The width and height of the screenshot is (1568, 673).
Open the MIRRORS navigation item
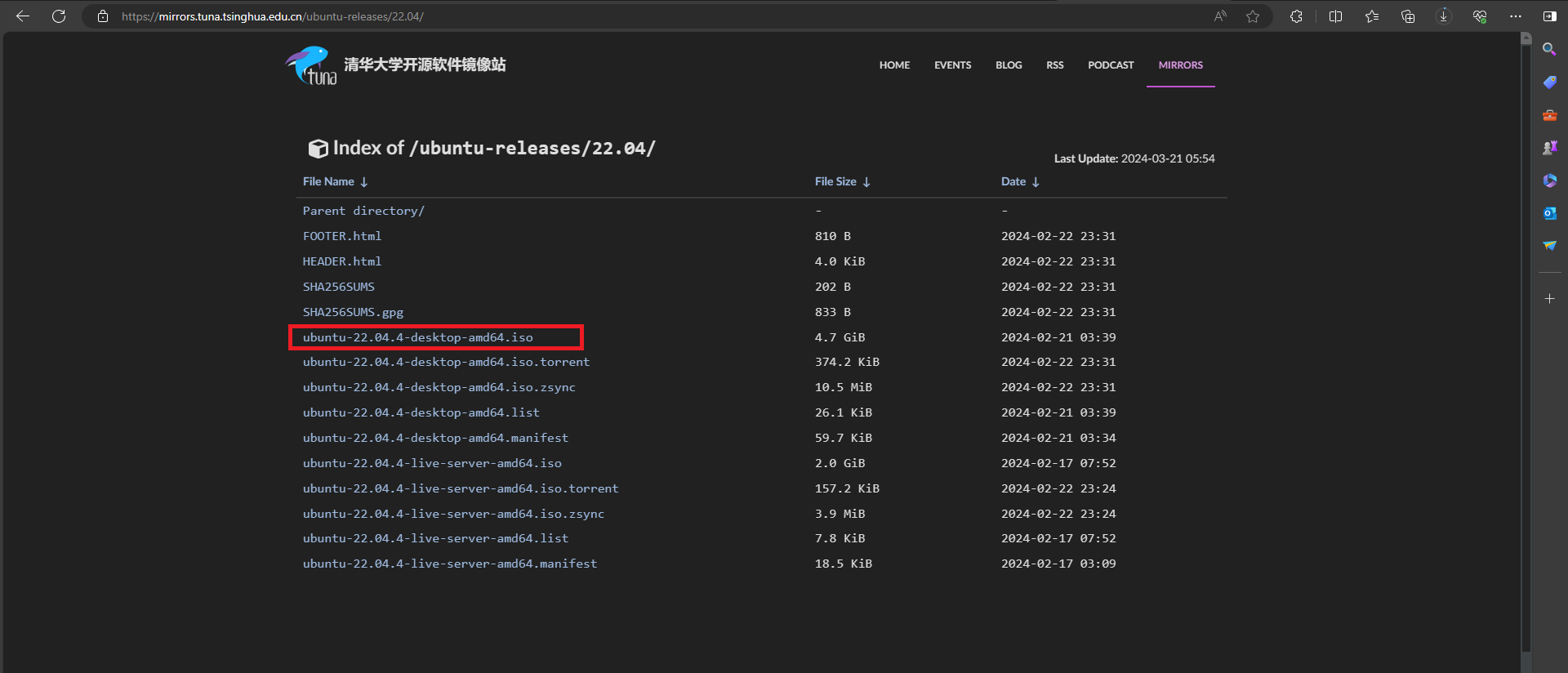pyautogui.click(x=1180, y=65)
